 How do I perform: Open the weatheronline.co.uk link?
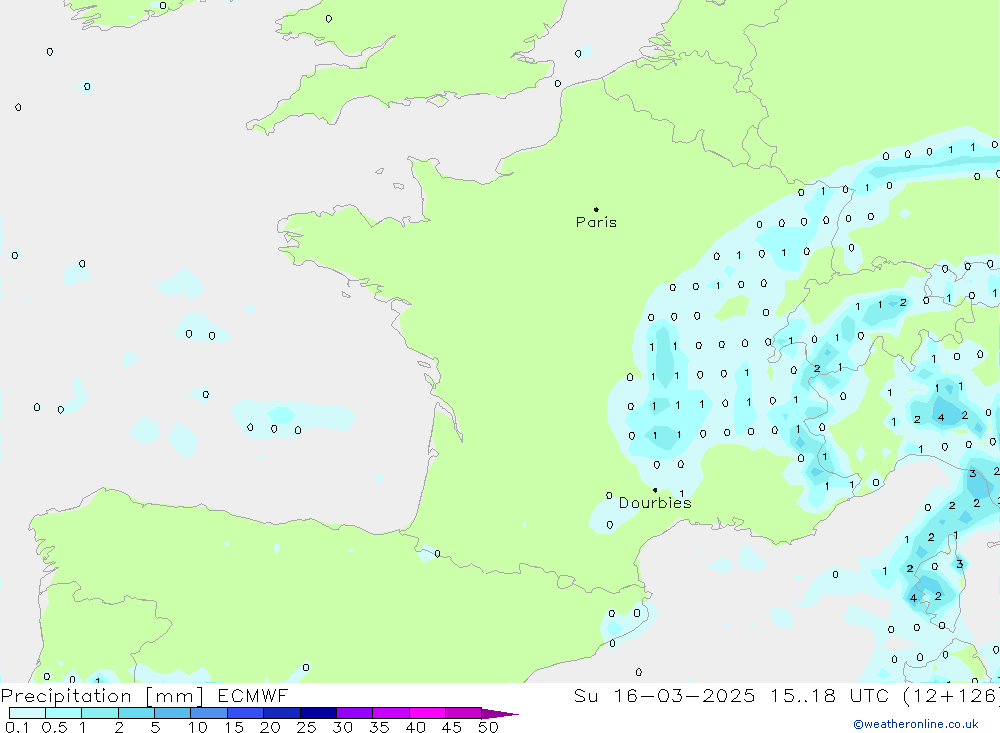[916, 724]
